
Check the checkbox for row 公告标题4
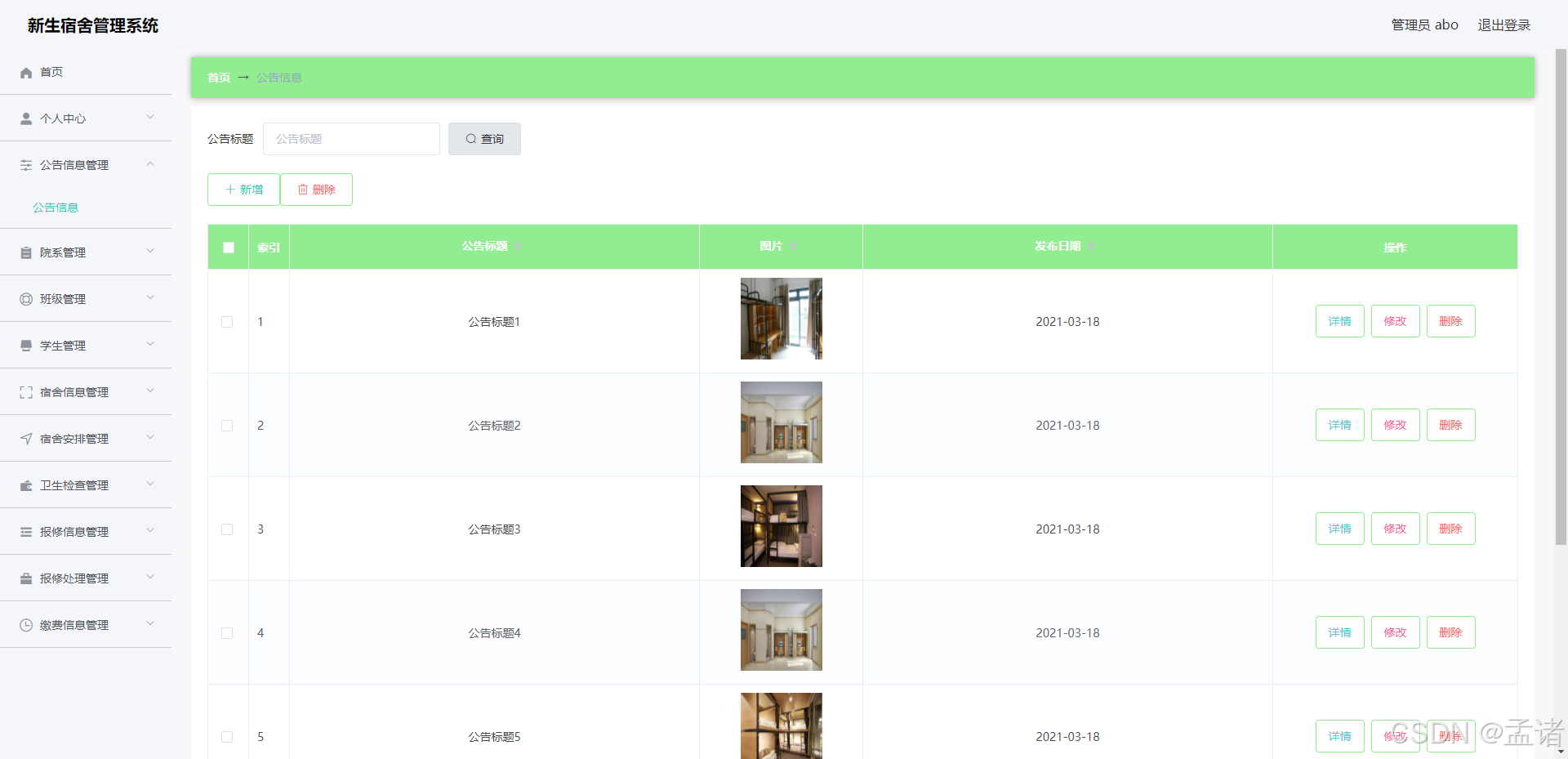[227, 633]
